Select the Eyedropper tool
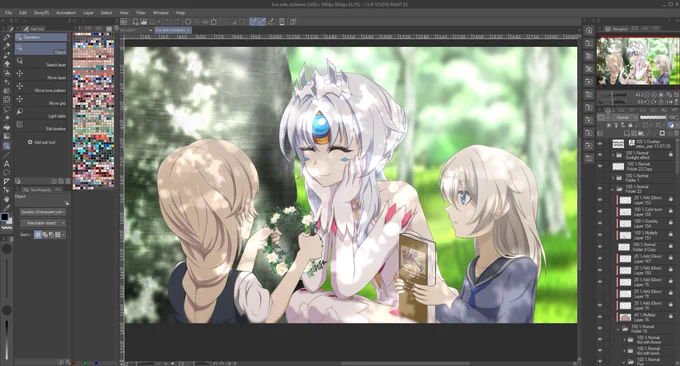Image resolution: width=680 pixels, height=366 pixels. tap(7, 208)
